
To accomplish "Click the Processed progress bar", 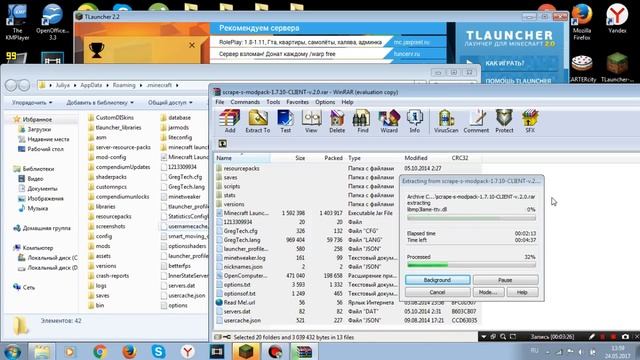I will 471,265.
